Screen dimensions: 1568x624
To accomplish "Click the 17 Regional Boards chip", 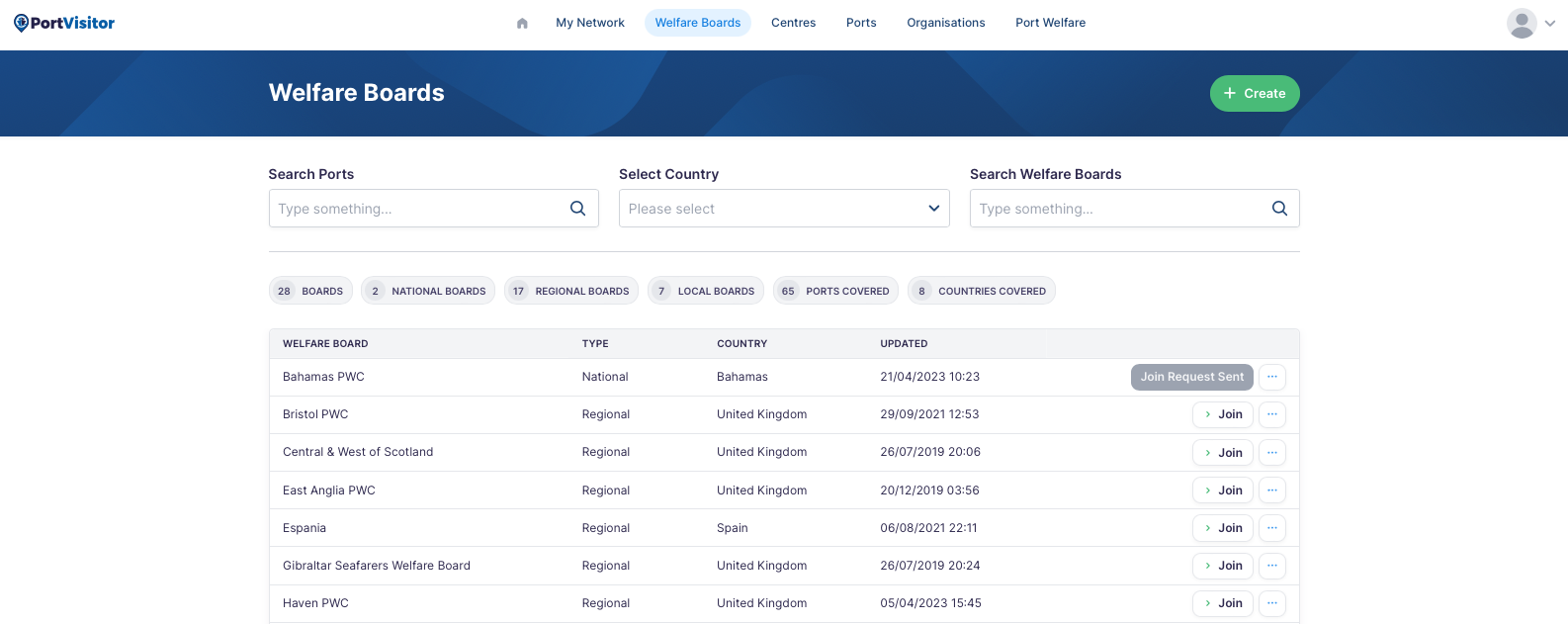I will point(571,291).
